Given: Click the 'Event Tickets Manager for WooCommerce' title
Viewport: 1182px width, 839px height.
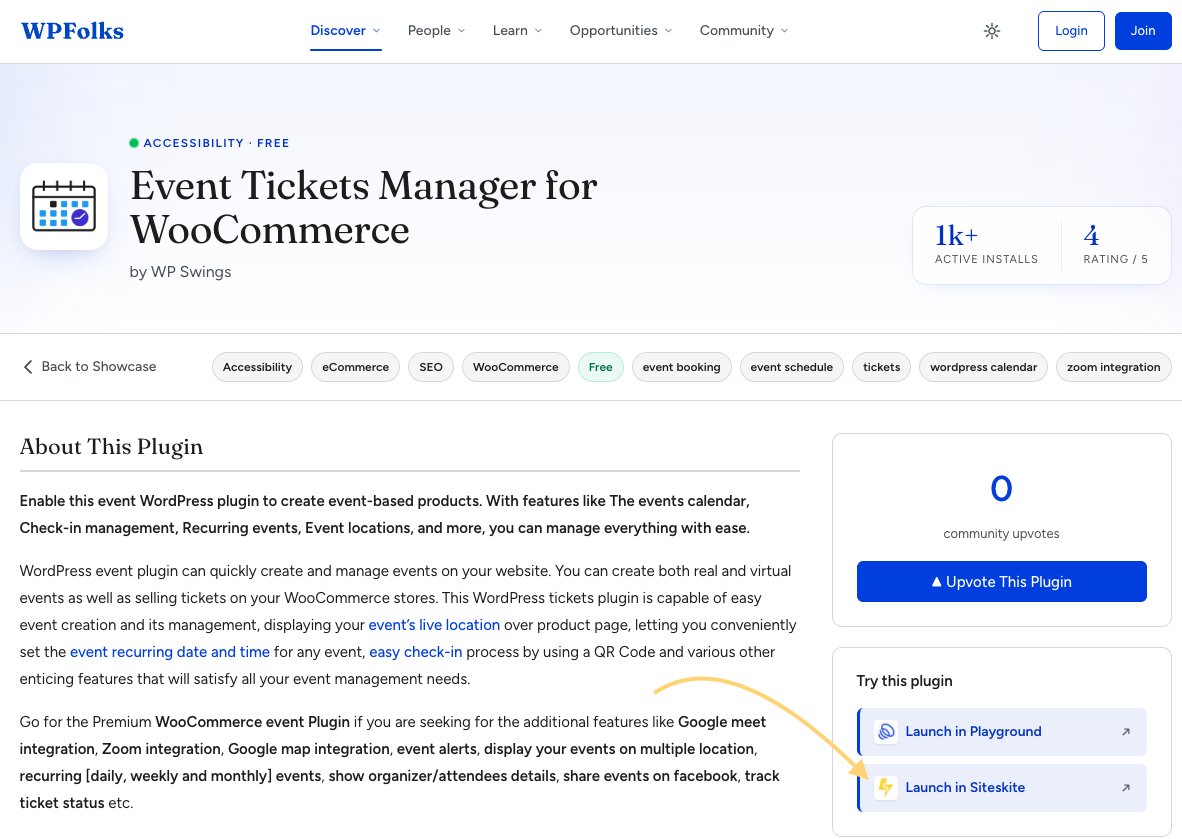Looking at the screenshot, I should (364, 207).
